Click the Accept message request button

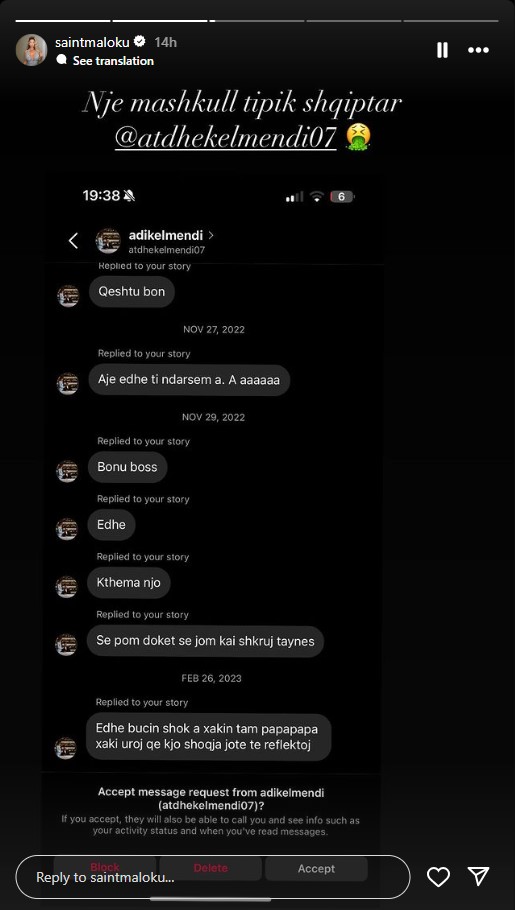(316, 868)
